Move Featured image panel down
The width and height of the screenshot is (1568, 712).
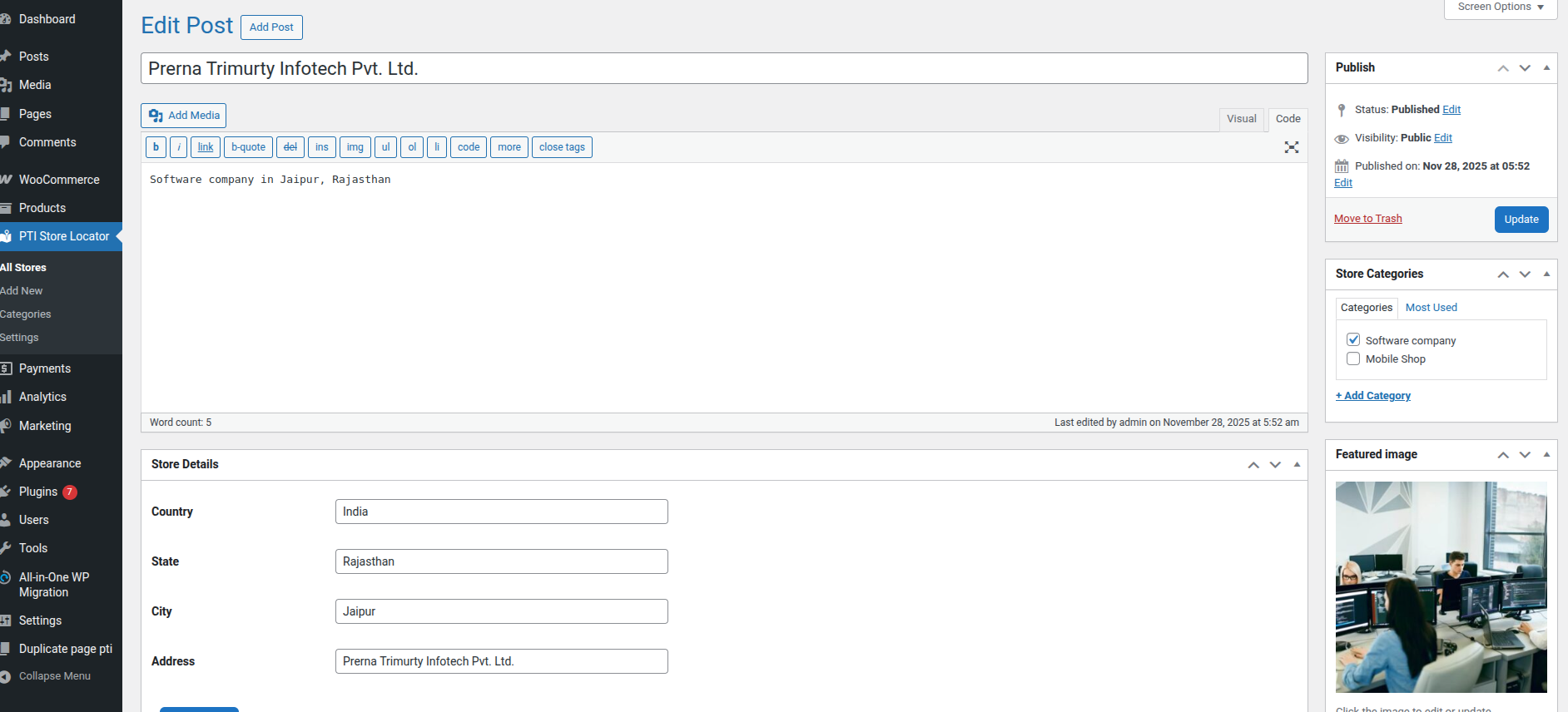[1525, 455]
